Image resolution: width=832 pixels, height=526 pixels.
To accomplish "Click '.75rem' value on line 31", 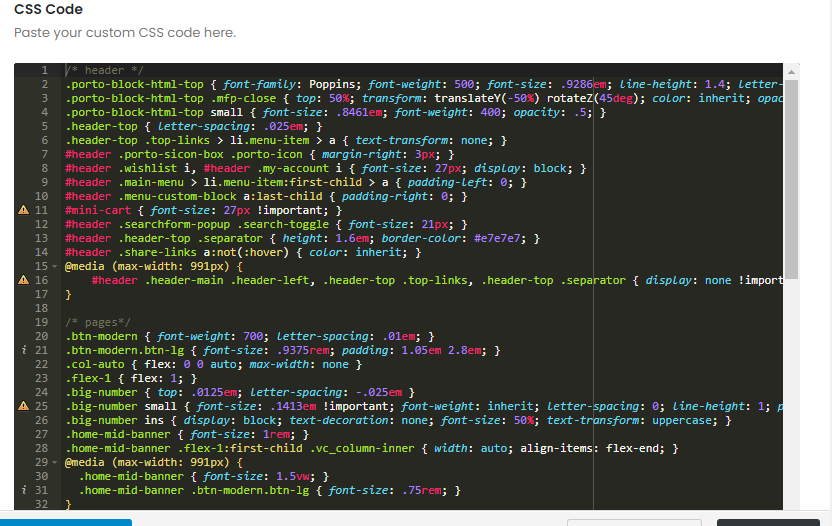I will click(x=421, y=490).
